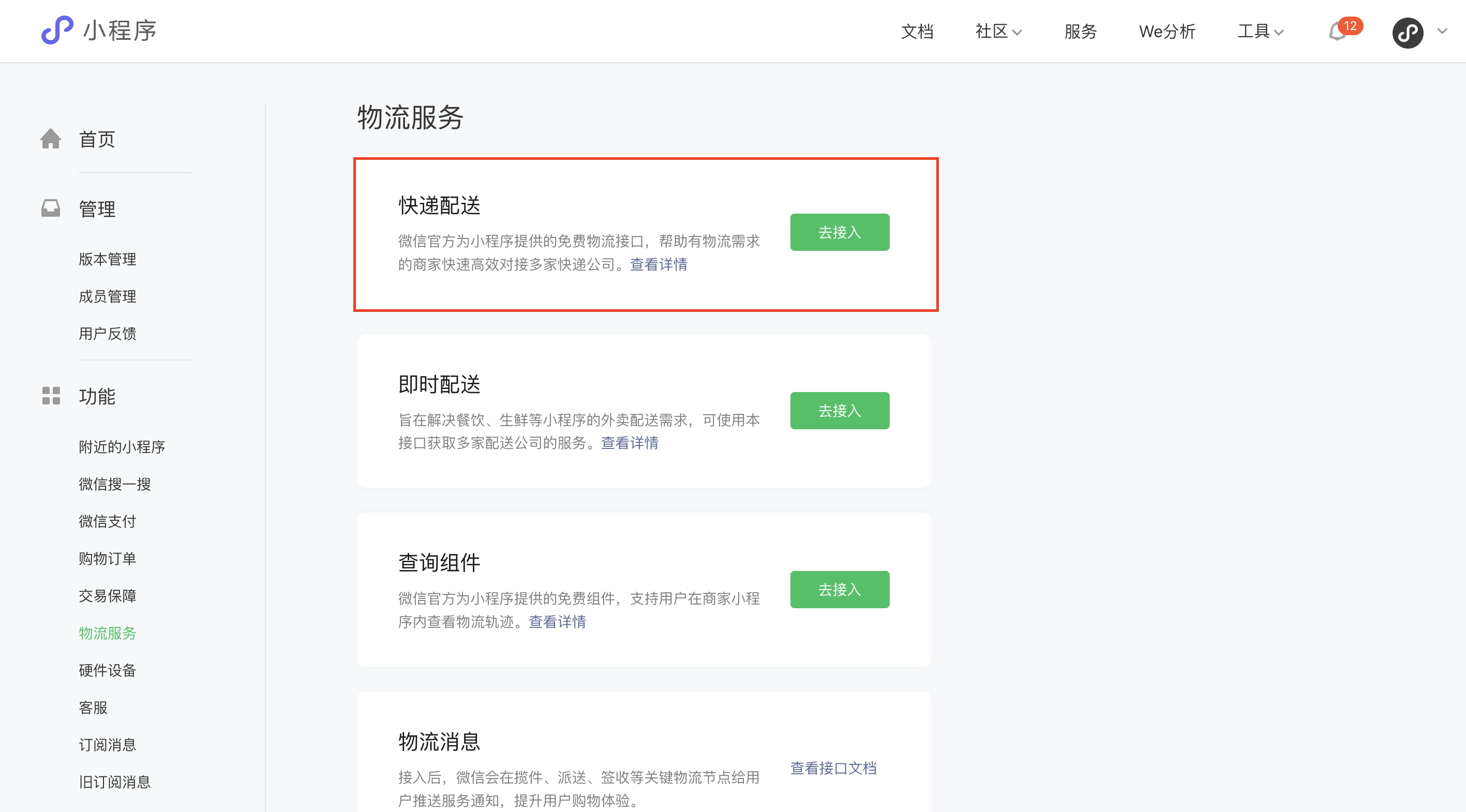
Task: Click the account avatar icon
Action: pyautogui.click(x=1408, y=33)
